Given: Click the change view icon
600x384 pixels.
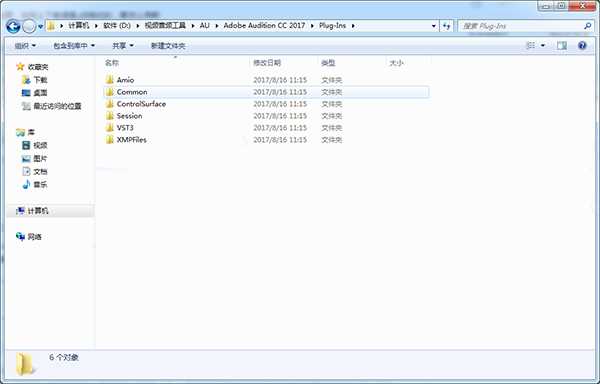Looking at the screenshot, I should point(530,46).
